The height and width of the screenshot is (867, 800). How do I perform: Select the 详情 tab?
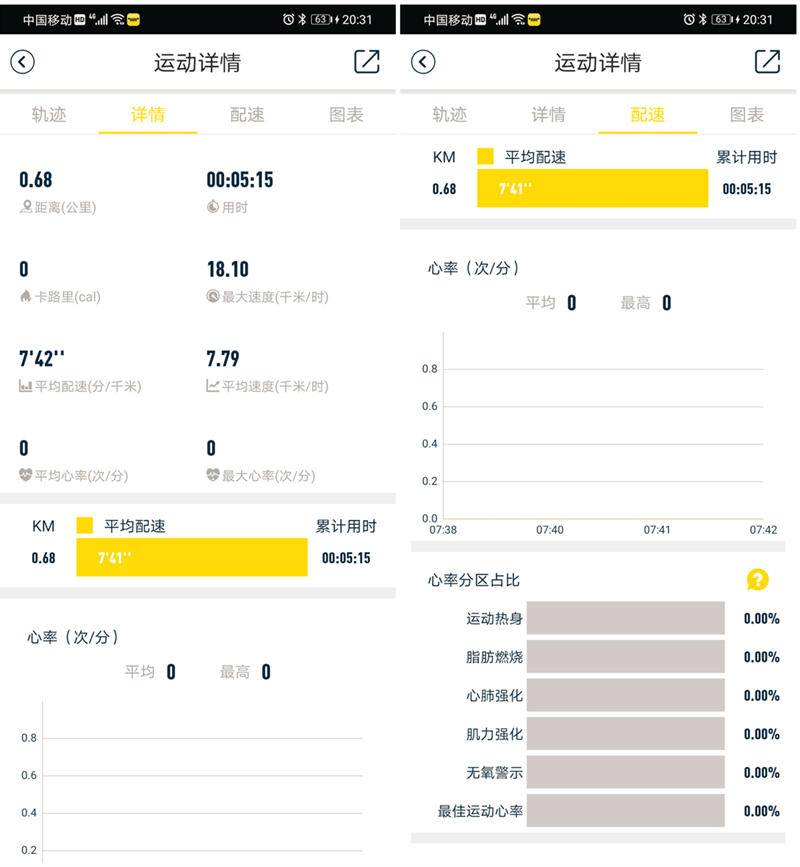pos(147,115)
